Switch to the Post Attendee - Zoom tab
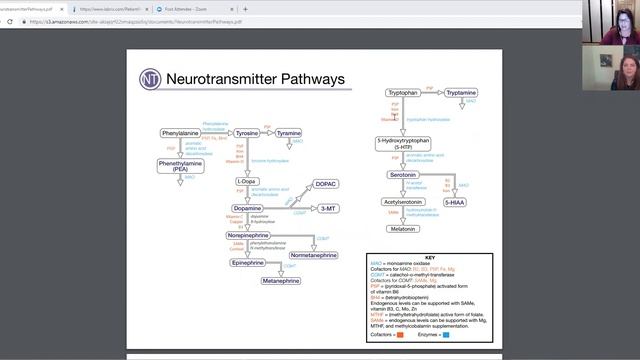This screenshot has height=360, width=640. tap(195, 9)
